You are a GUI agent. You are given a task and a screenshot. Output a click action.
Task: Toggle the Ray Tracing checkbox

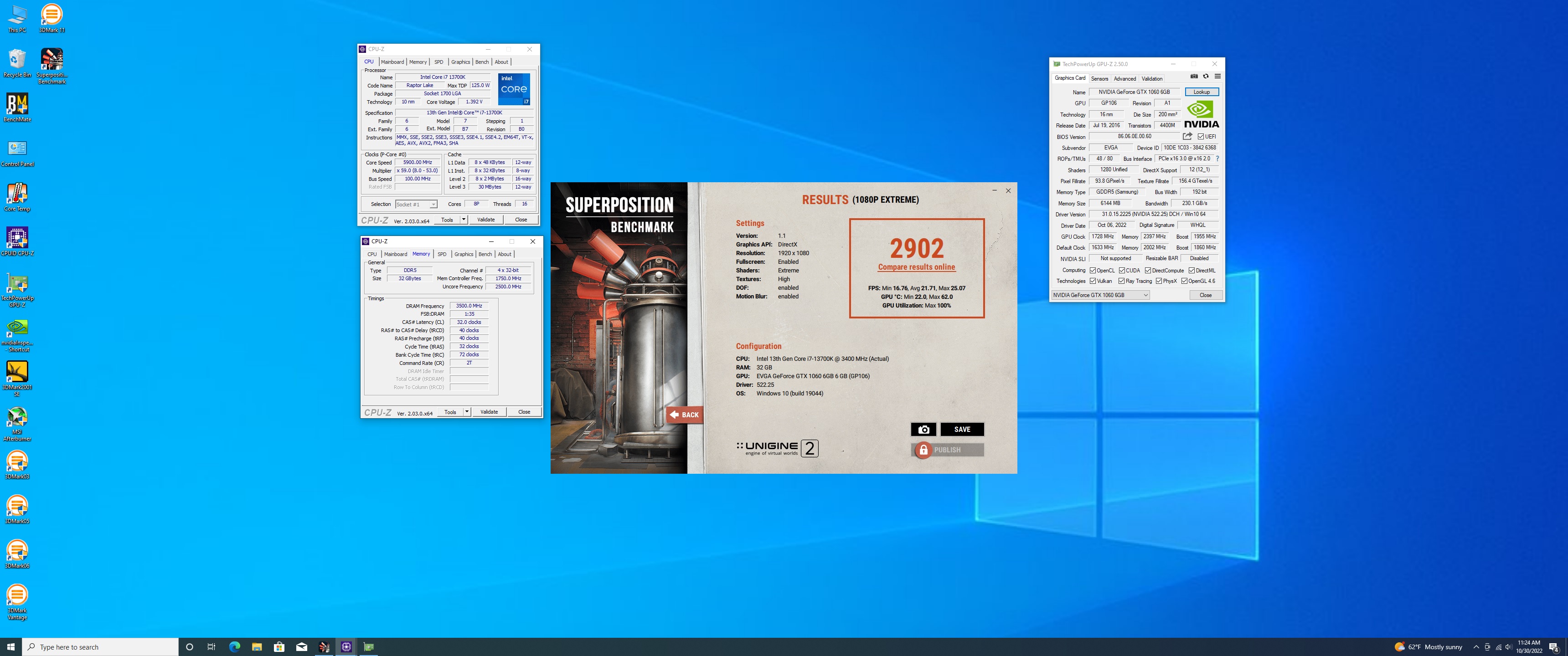[1122, 281]
